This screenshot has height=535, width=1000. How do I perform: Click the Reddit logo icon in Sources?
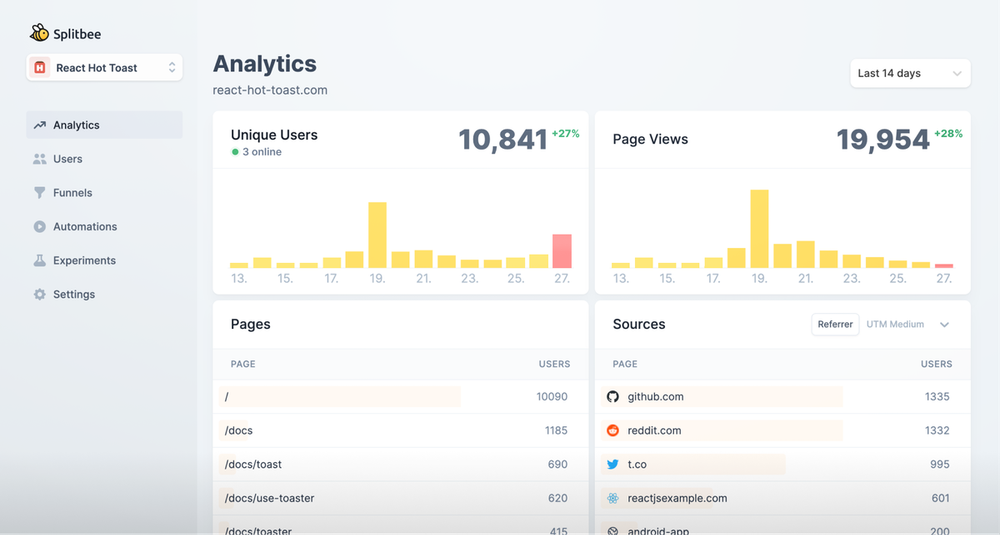coord(613,430)
